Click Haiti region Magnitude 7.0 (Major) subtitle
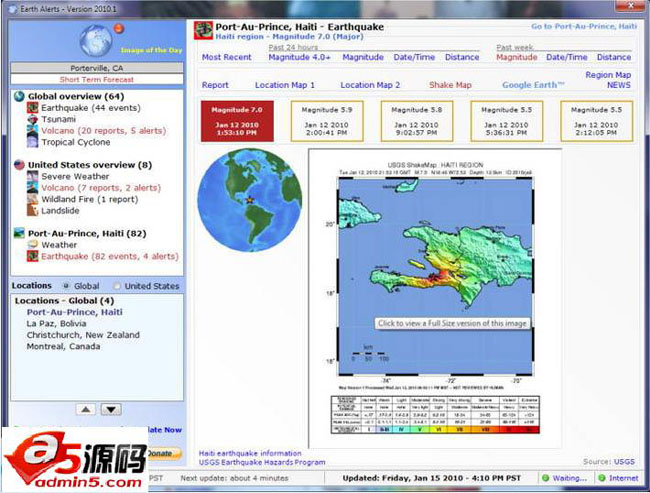This screenshot has width=650, height=493. (x=289, y=36)
